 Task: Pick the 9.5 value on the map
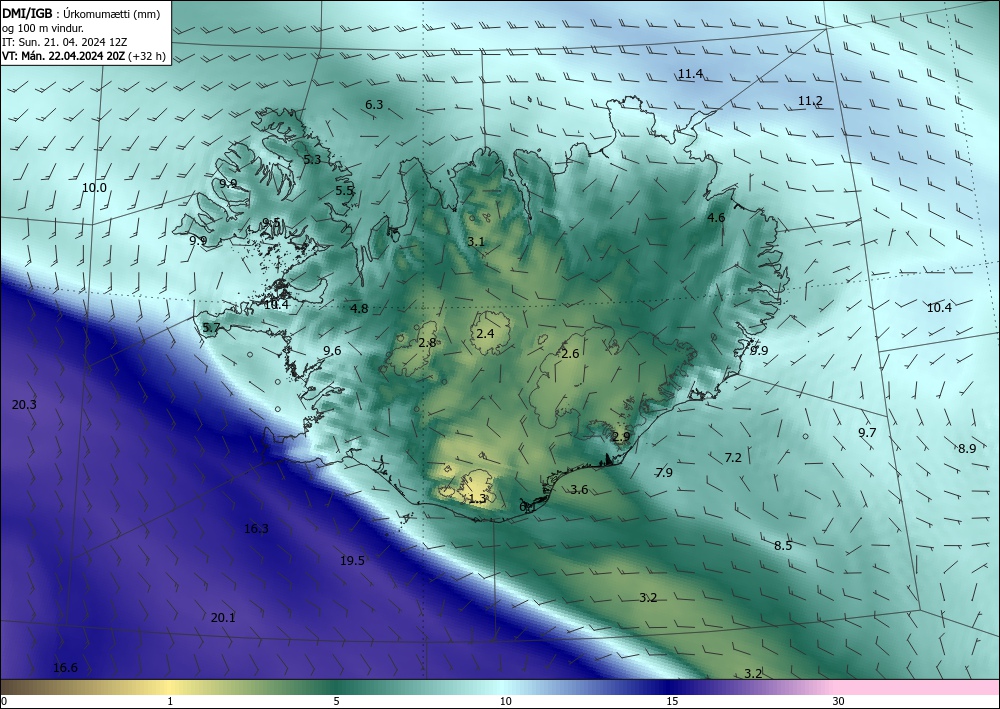click(272, 223)
